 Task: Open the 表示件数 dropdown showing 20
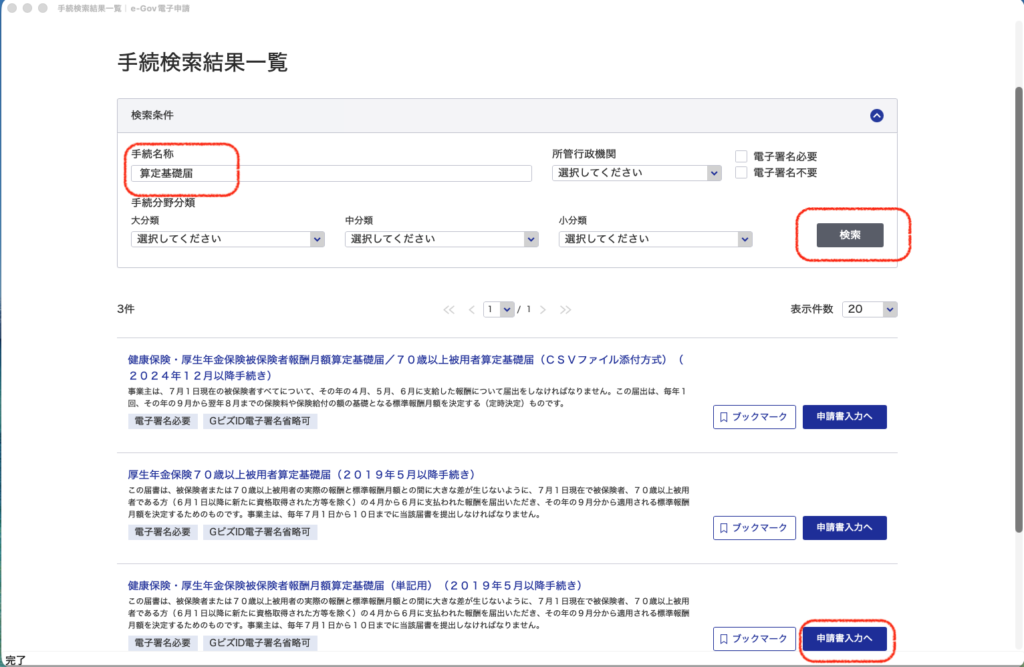point(869,309)
